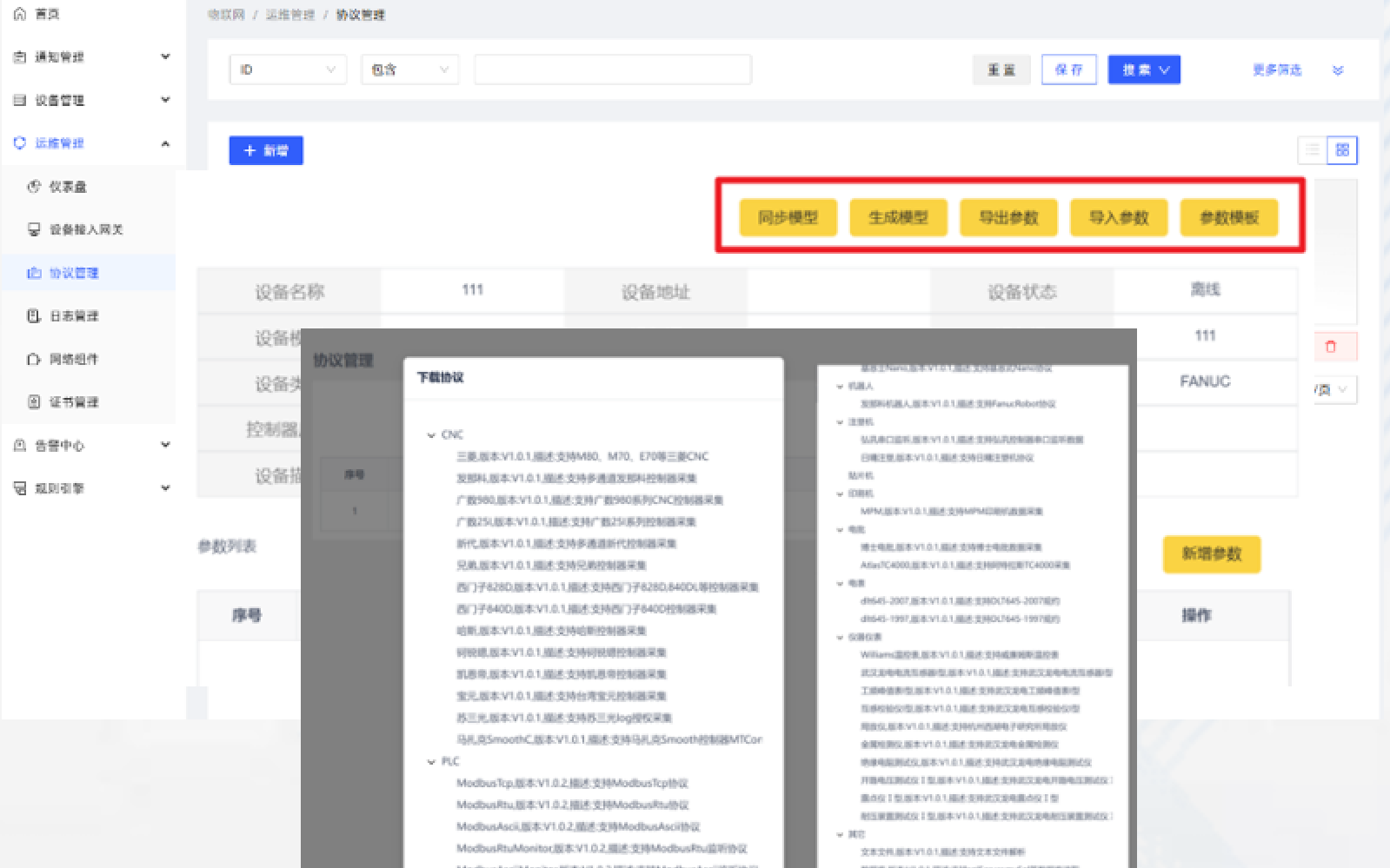Expand the 通知管理 menu chevron
Image resolution: width=1390 pixels, height=868 pixels.
point(165,56)
